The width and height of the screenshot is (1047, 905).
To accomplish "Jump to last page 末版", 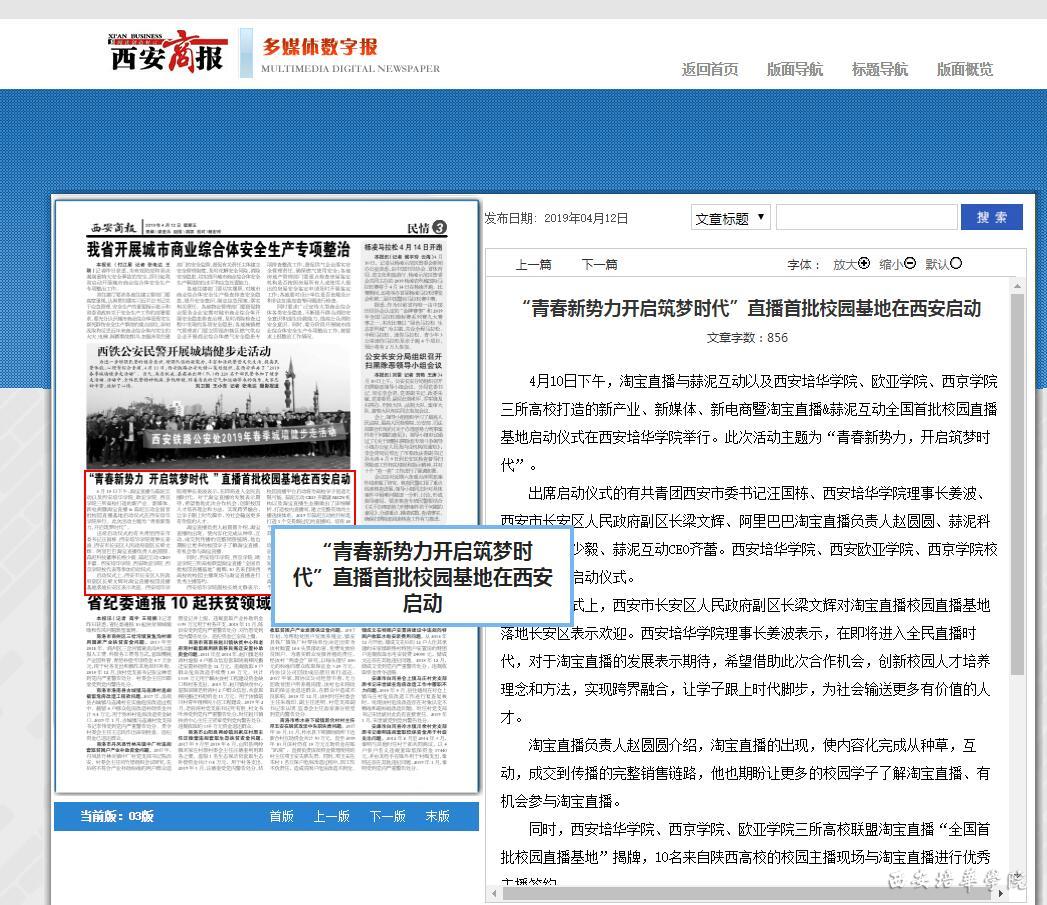I will (x=437, y=817).
